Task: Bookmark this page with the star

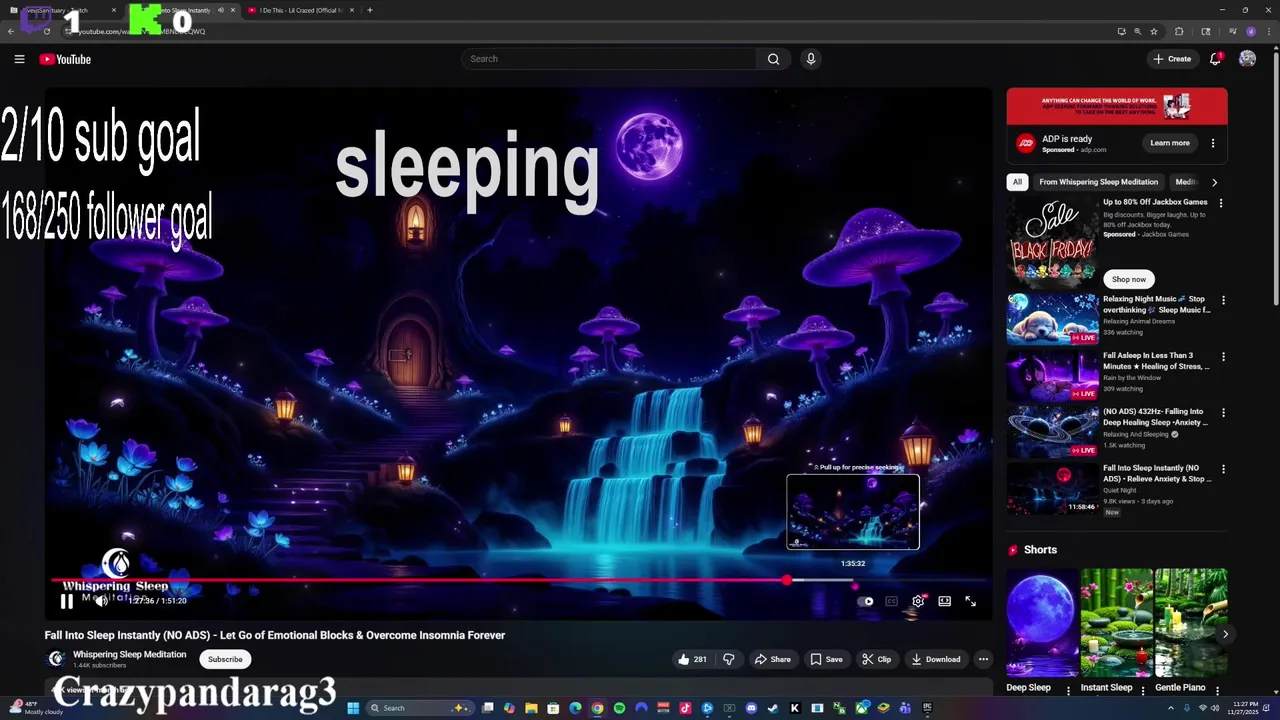Action: click(1154, 31)
